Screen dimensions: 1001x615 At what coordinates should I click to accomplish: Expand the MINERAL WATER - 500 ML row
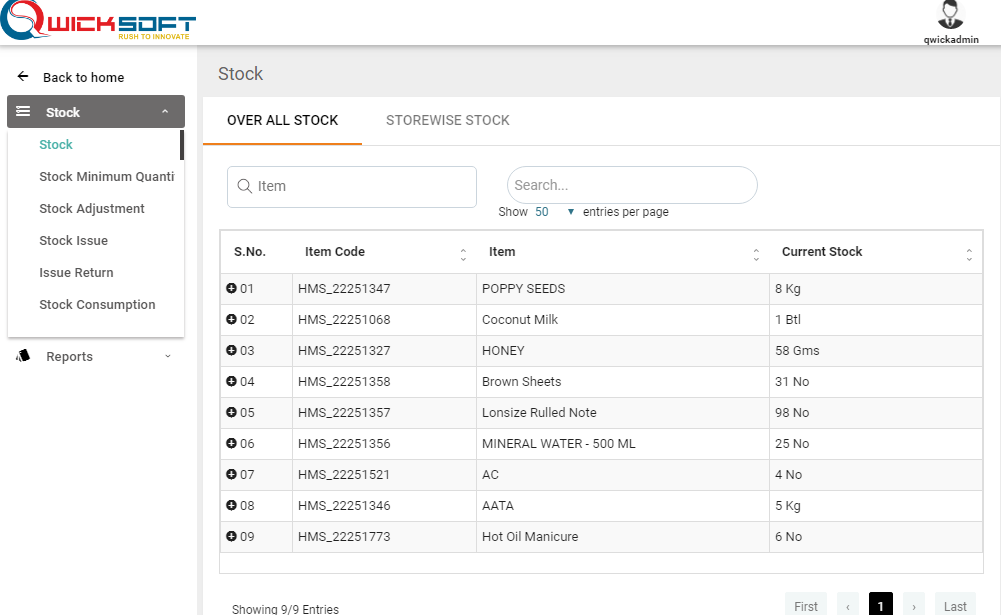coord(231,444)
